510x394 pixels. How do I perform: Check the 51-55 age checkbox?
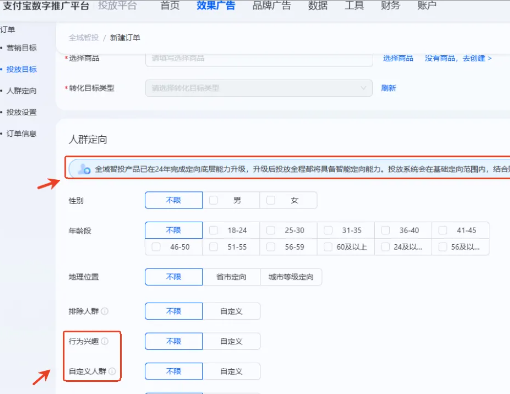pyautogui.click(x=213, y=247)
